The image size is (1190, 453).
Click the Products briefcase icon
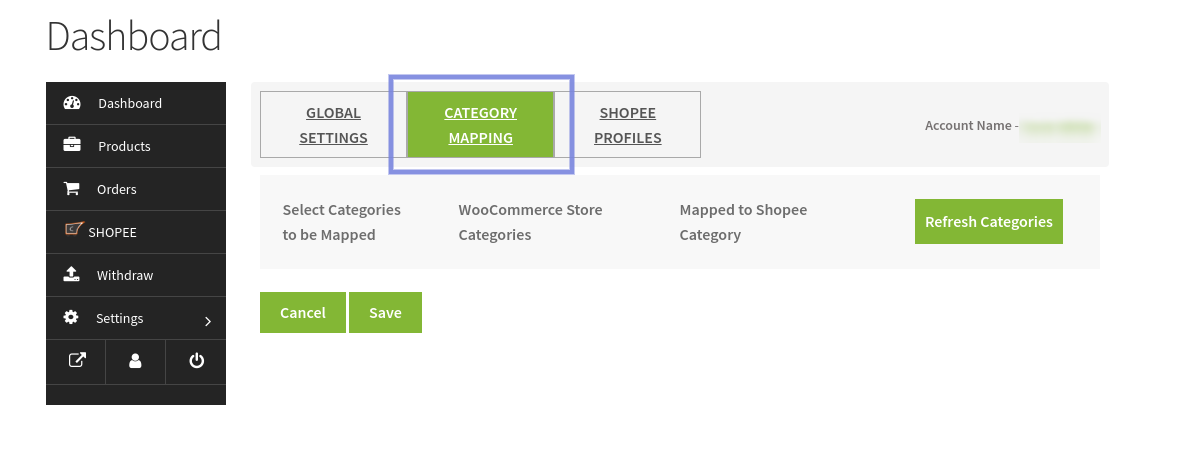coord(72,146)
